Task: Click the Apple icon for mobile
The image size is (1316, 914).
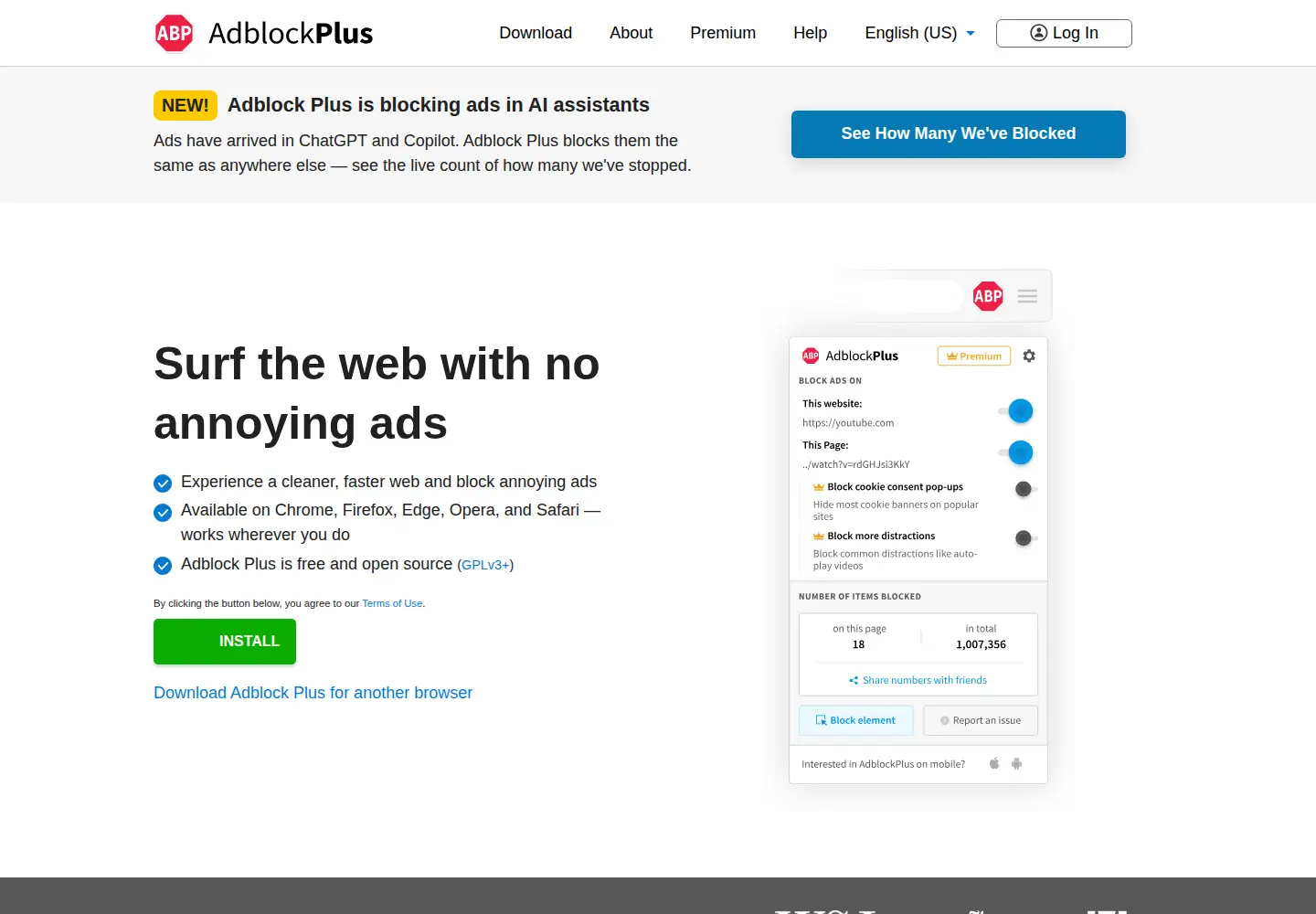Action: (x=994, y=763)
